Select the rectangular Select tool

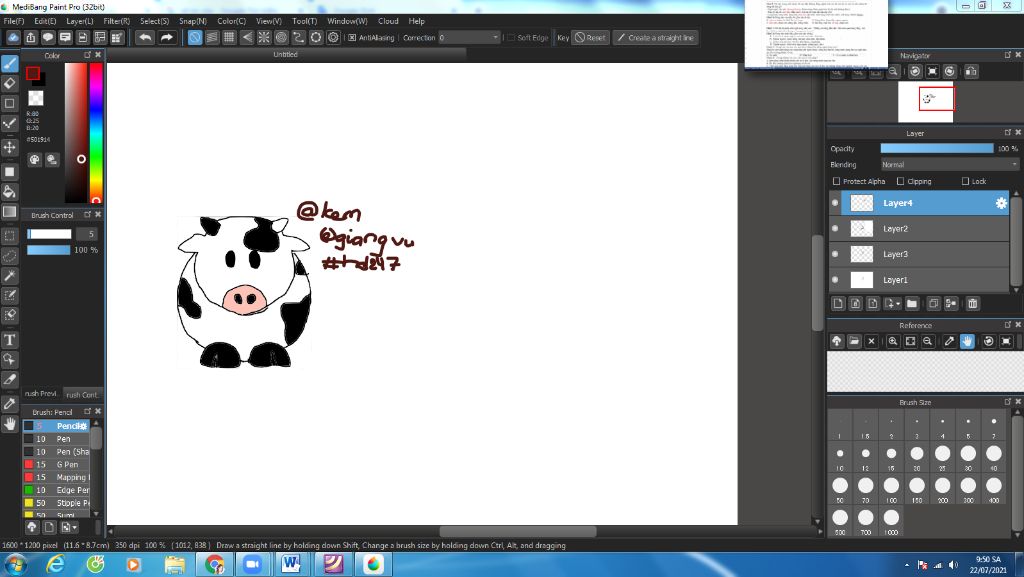pos(10,236)
